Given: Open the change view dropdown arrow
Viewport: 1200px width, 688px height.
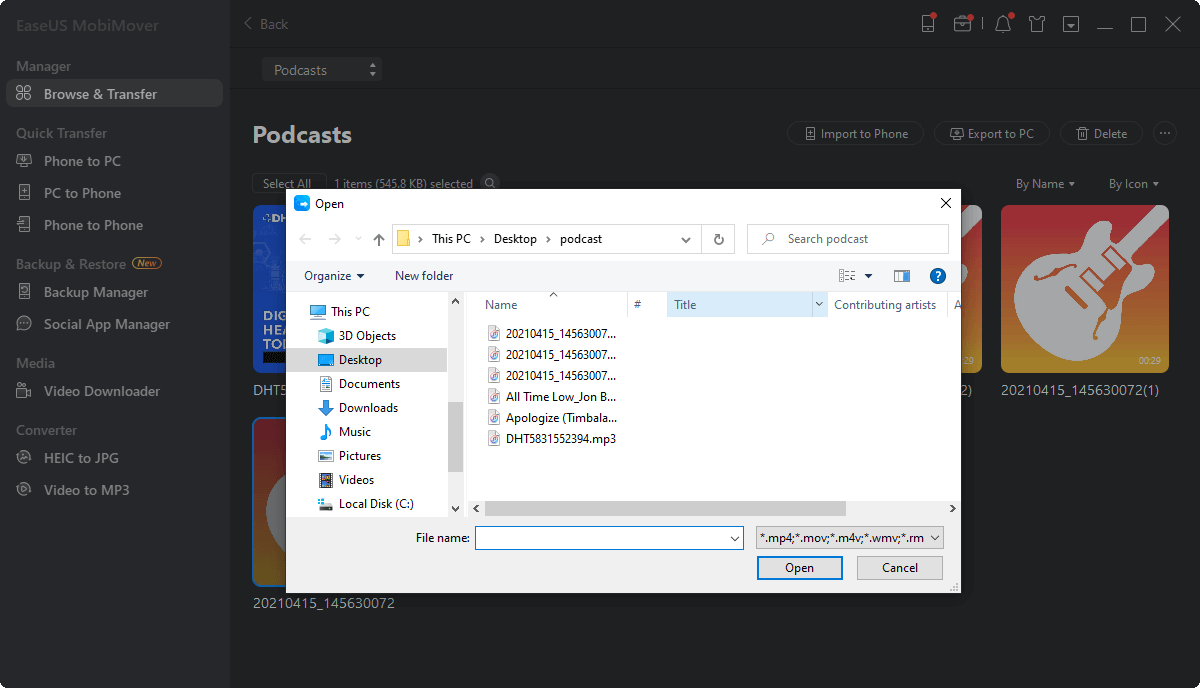Looking at the screenshot, I should [x=868, y=276].
